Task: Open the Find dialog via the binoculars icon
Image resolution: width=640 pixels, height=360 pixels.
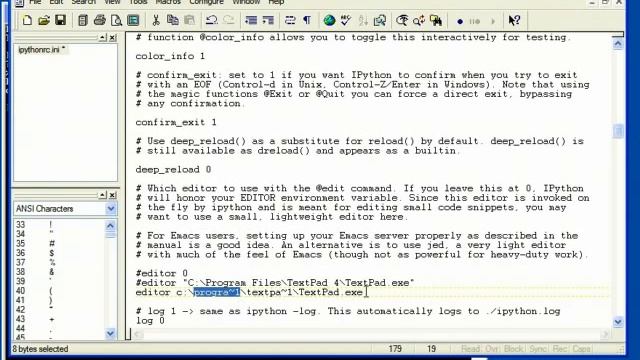Action: pyautogui.click(x=402, y=20)
